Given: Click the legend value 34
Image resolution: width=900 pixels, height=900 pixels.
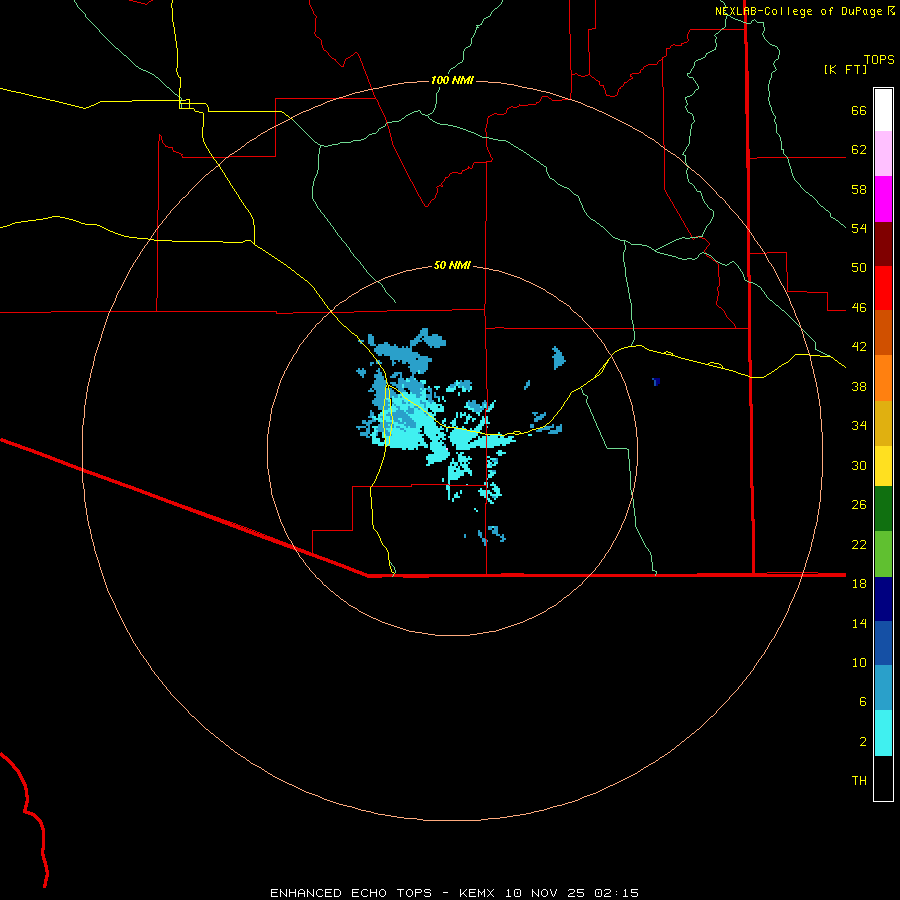Looking at the screenshot, I should click(859, 426).
